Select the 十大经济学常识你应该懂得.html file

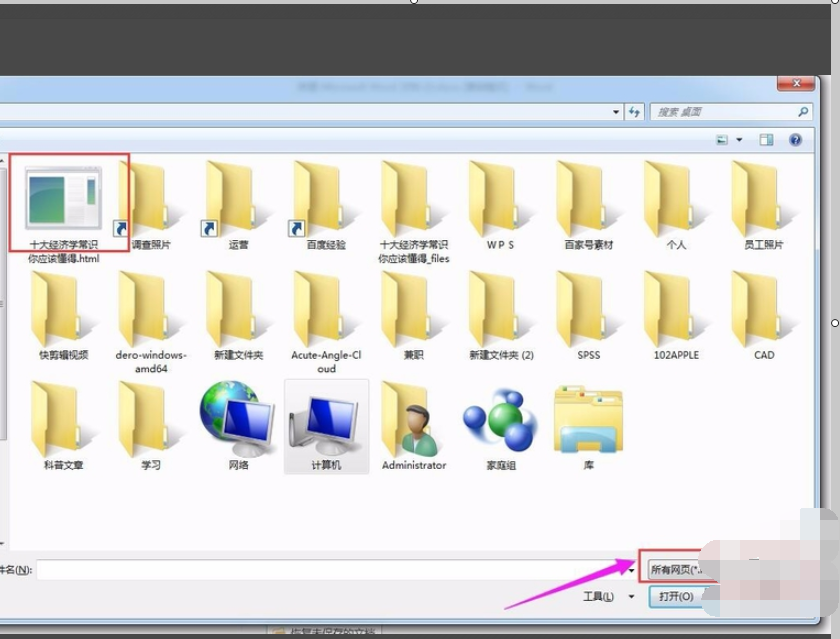(x=63, y=212)
